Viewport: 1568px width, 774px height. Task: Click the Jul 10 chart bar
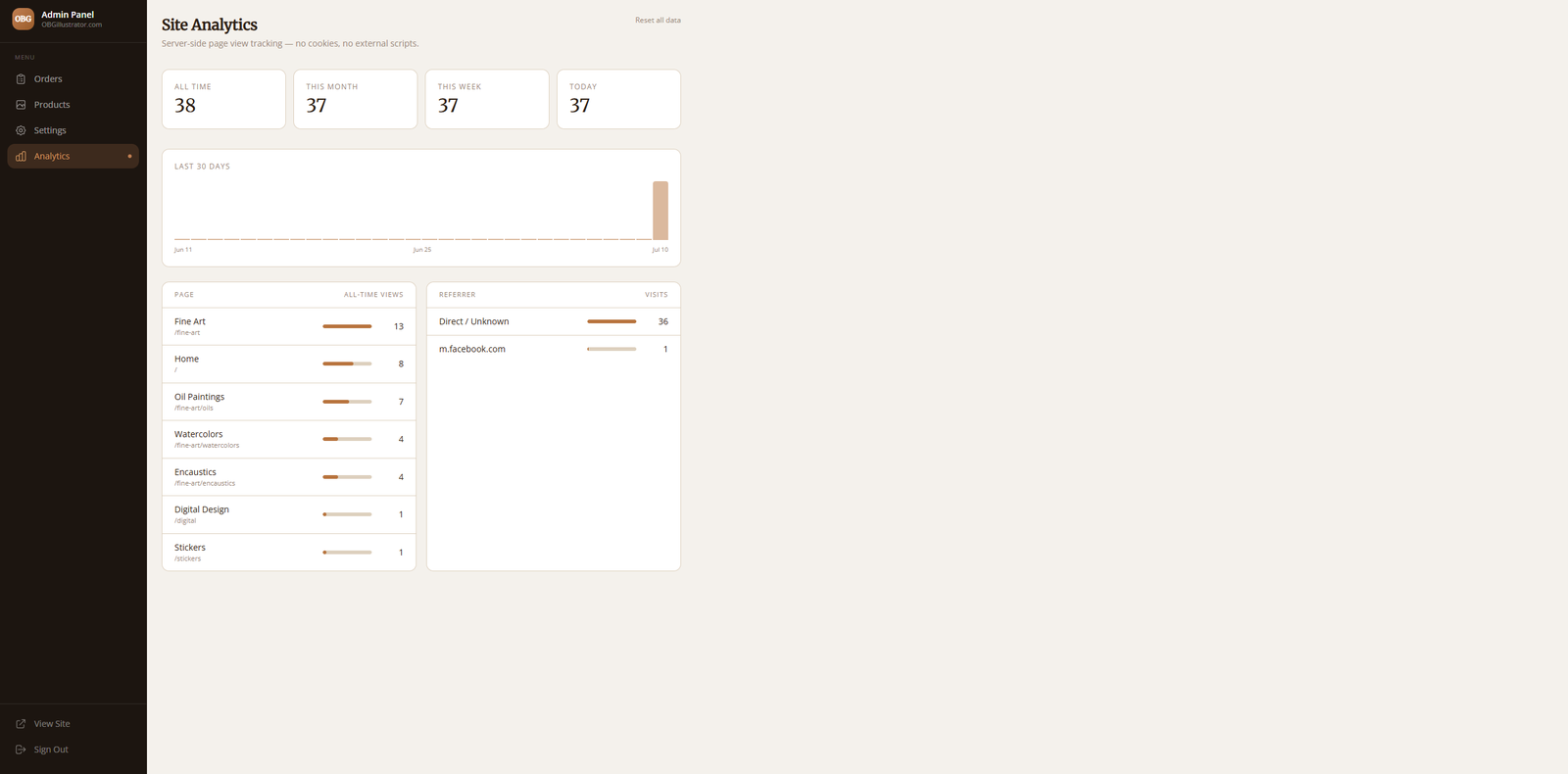(x=661, y=211)
